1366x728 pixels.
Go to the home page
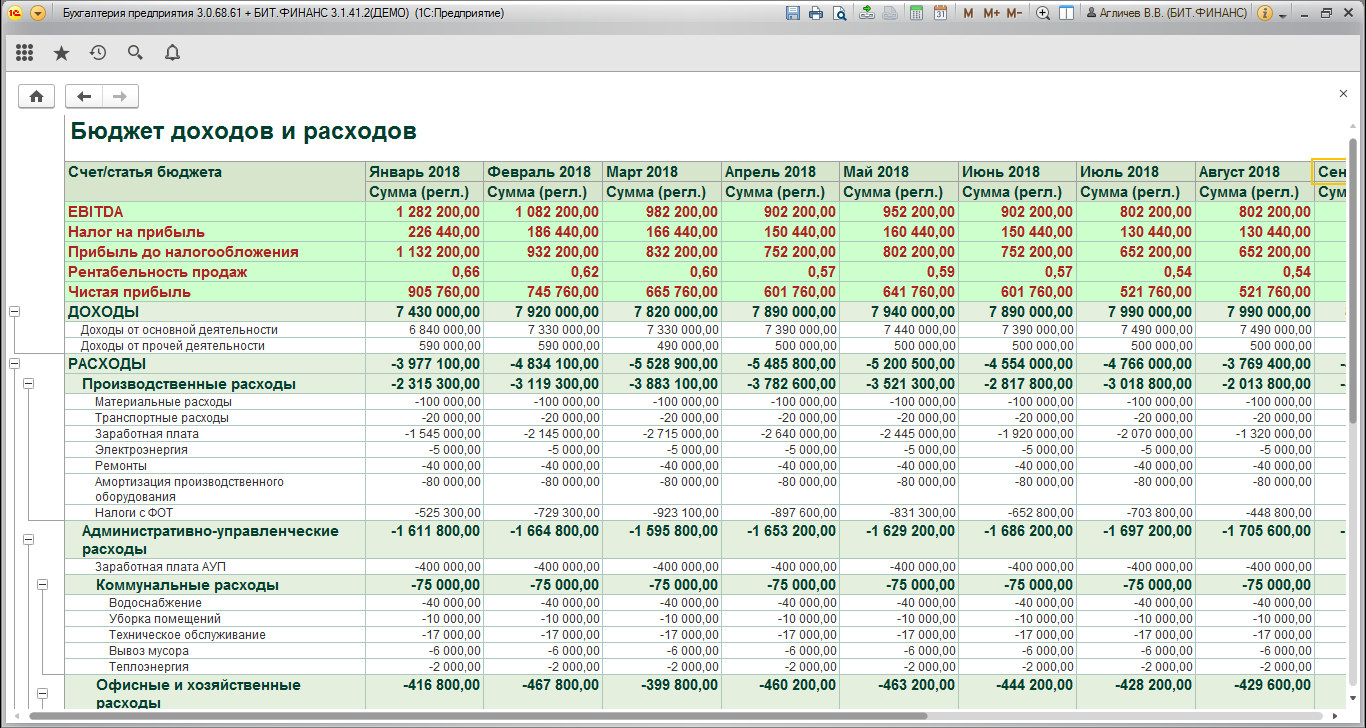pyautogui.click(x=37, y=96)
